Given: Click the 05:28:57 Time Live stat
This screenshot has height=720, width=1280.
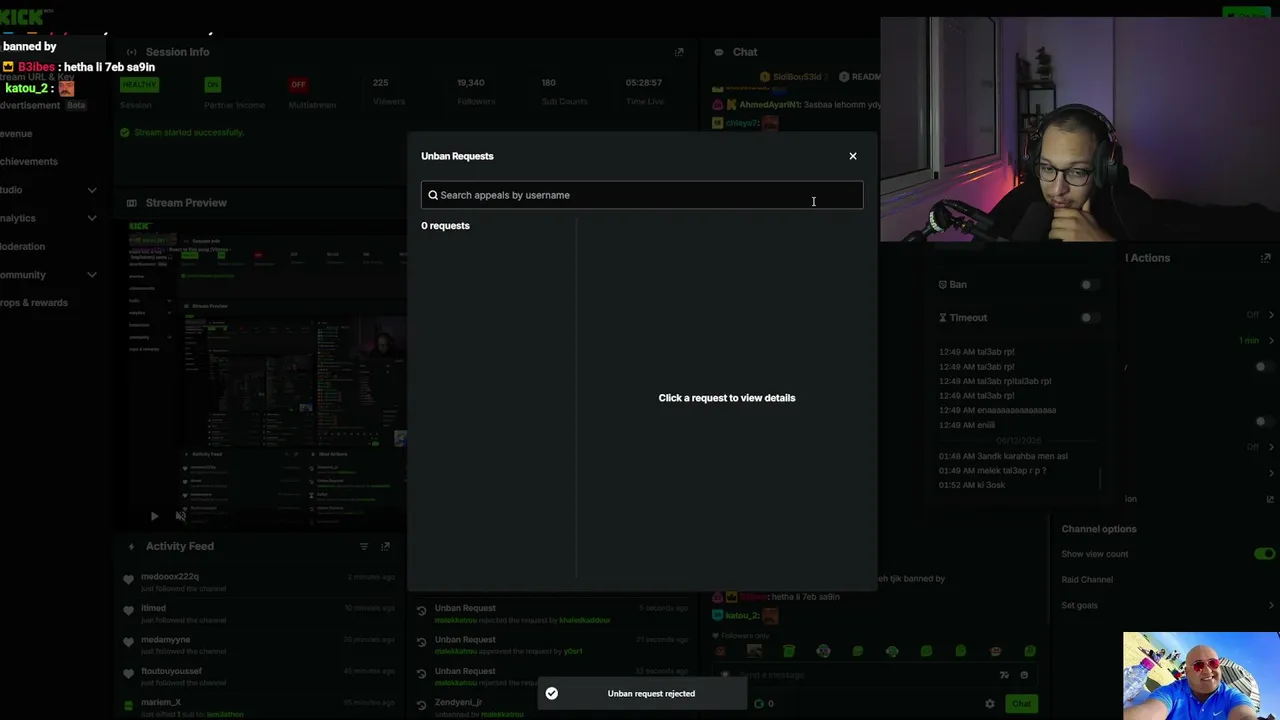Looking at the screenshot, I should coord(644,92).
